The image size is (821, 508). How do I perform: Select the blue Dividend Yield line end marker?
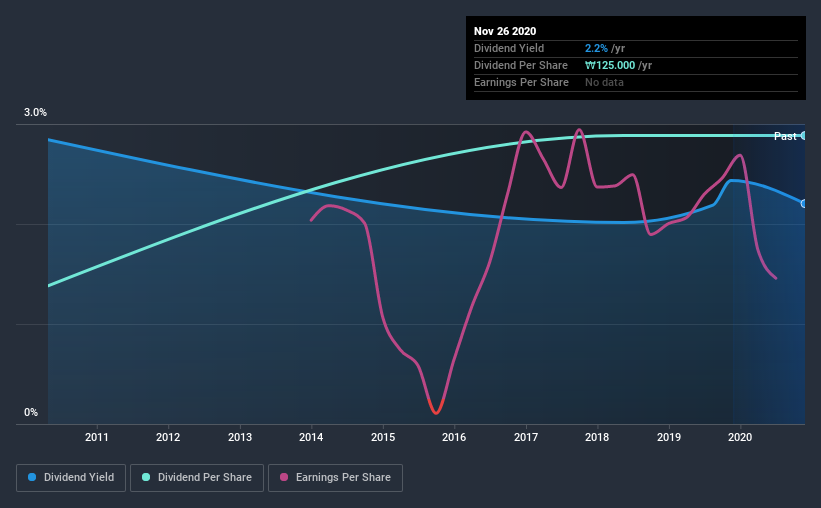coord(803,204)
